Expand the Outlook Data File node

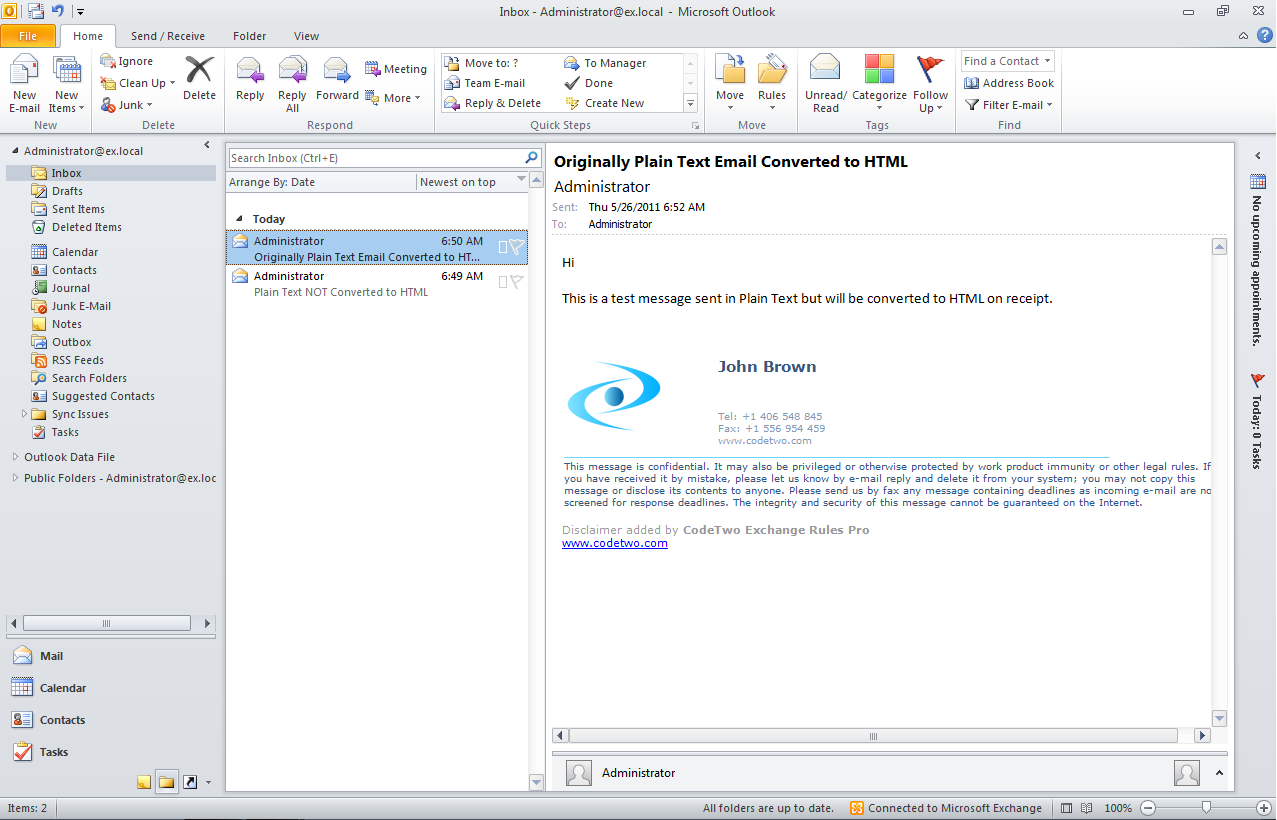tap(15, 457)
